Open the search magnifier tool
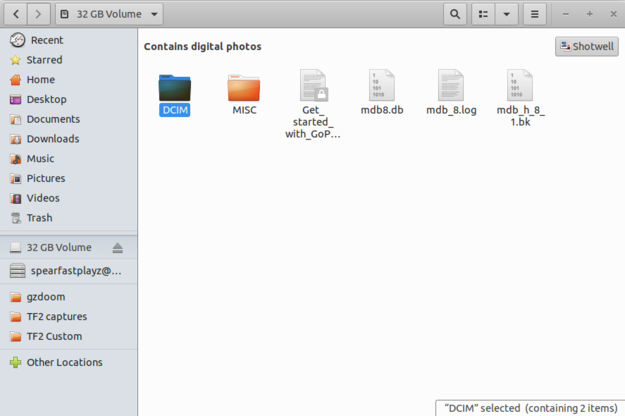The width and height of the screenshot is (625, 416). tap(455, 15)
